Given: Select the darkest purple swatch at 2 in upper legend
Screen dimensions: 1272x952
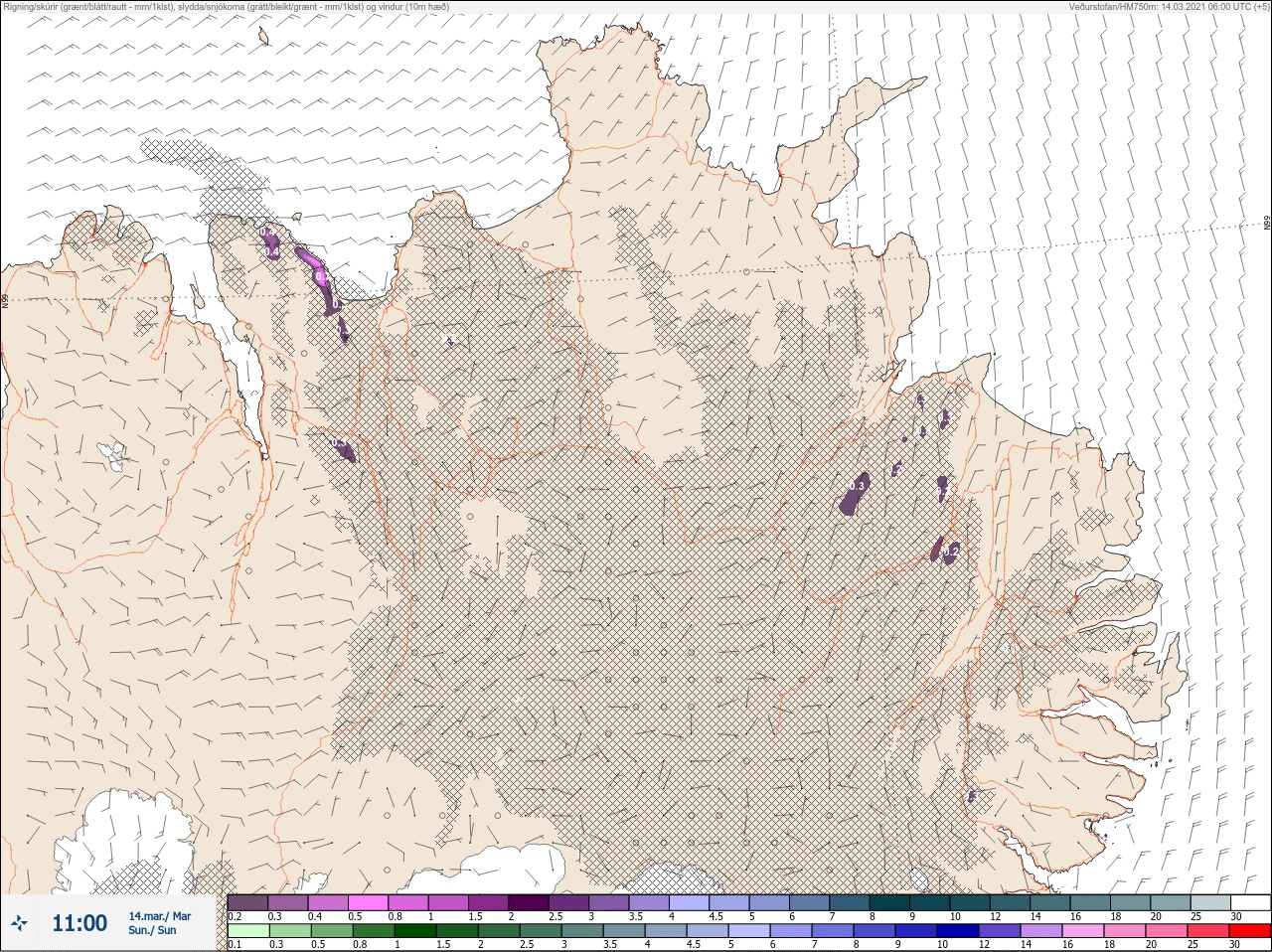Looking at the screenshot, I should [529, 902].
